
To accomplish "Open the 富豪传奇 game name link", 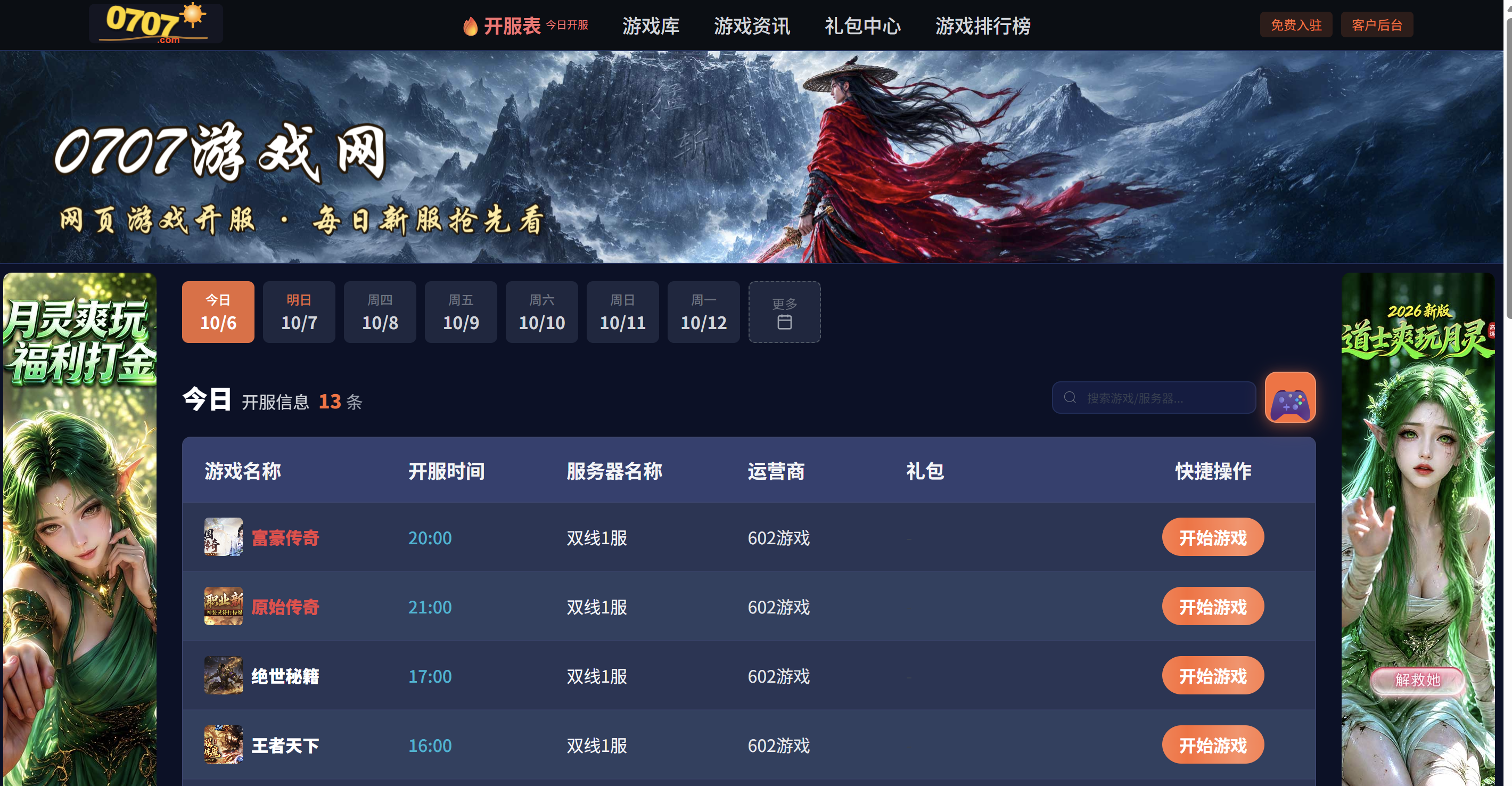I will 285,538.
